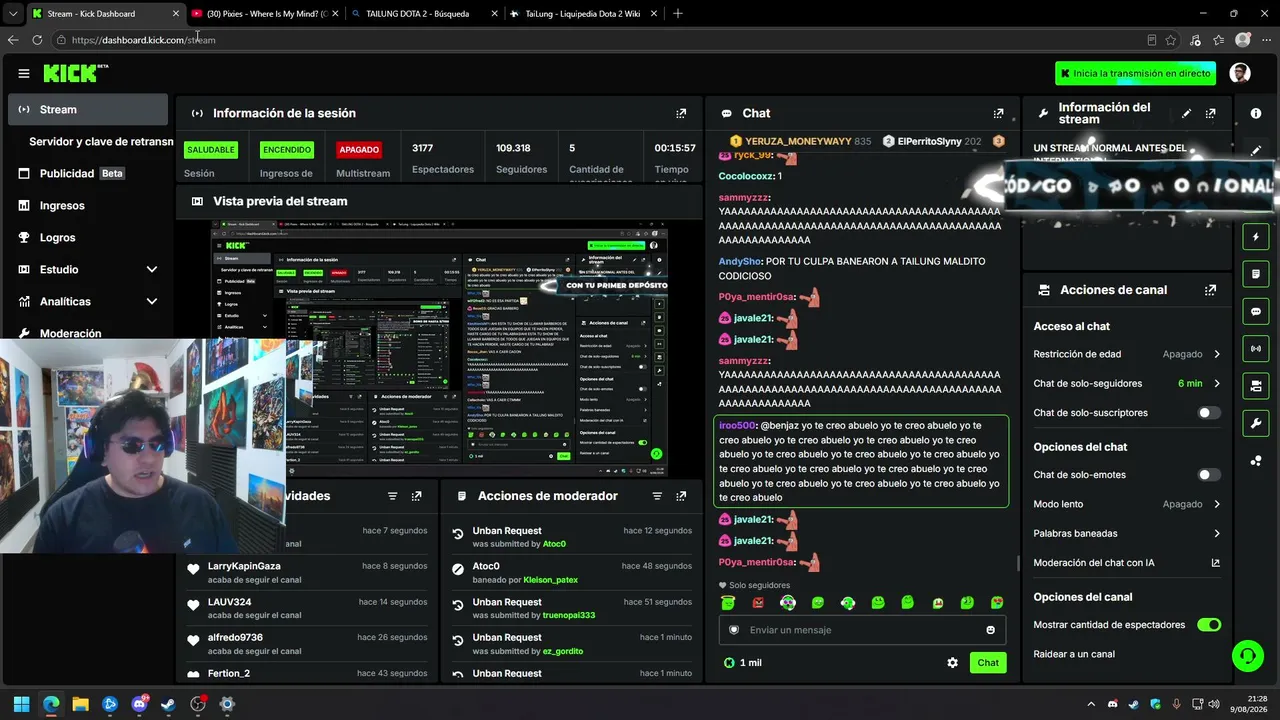The image size is (1280, 720).
Task: Focus the Enviar un mensaje field
Action: click(x=860, y=630)
